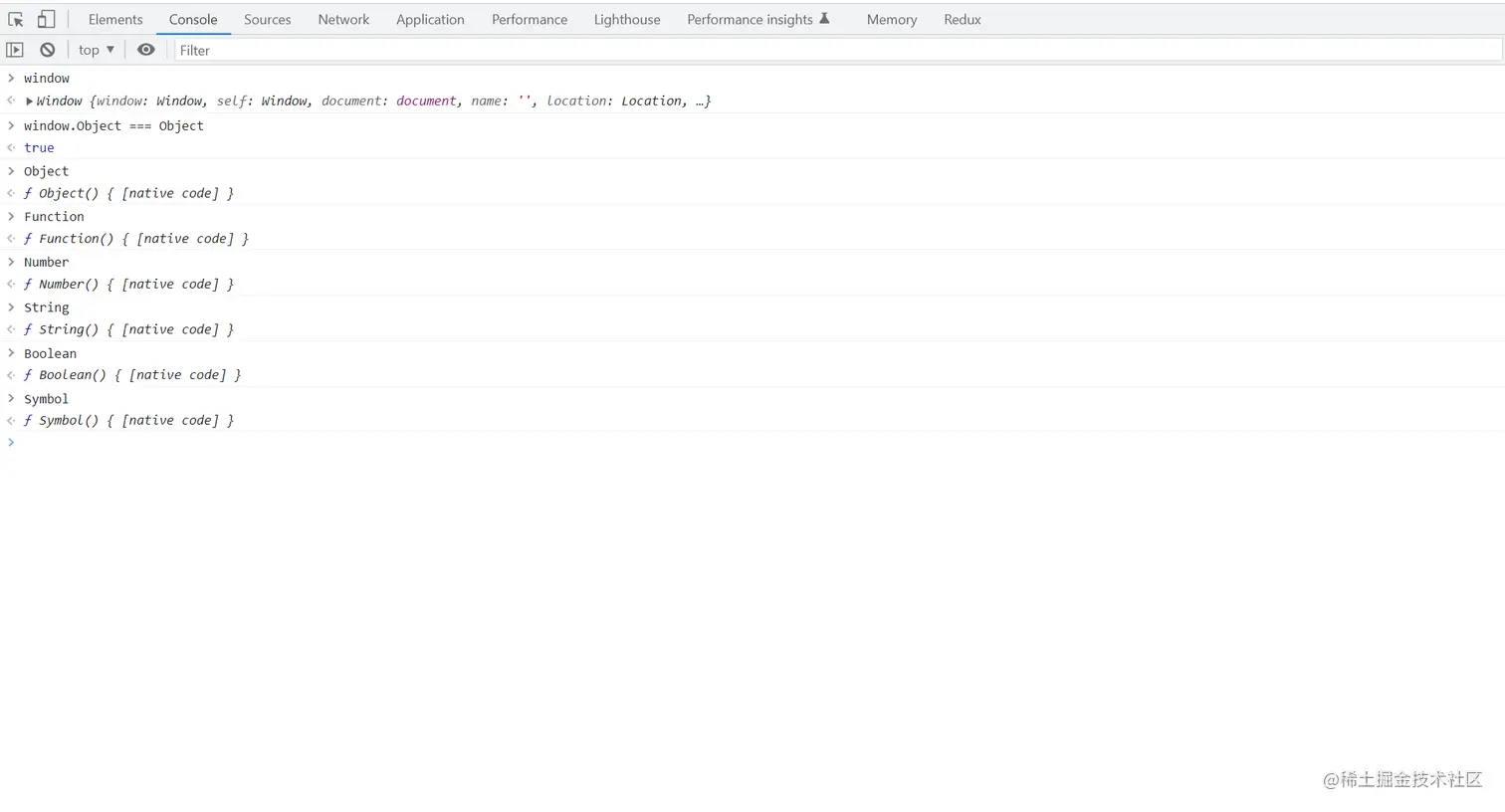Click the 'ƒ Number() { [native code] }' output
Viewport: 1505px width, 812px height.
(128, 285)
